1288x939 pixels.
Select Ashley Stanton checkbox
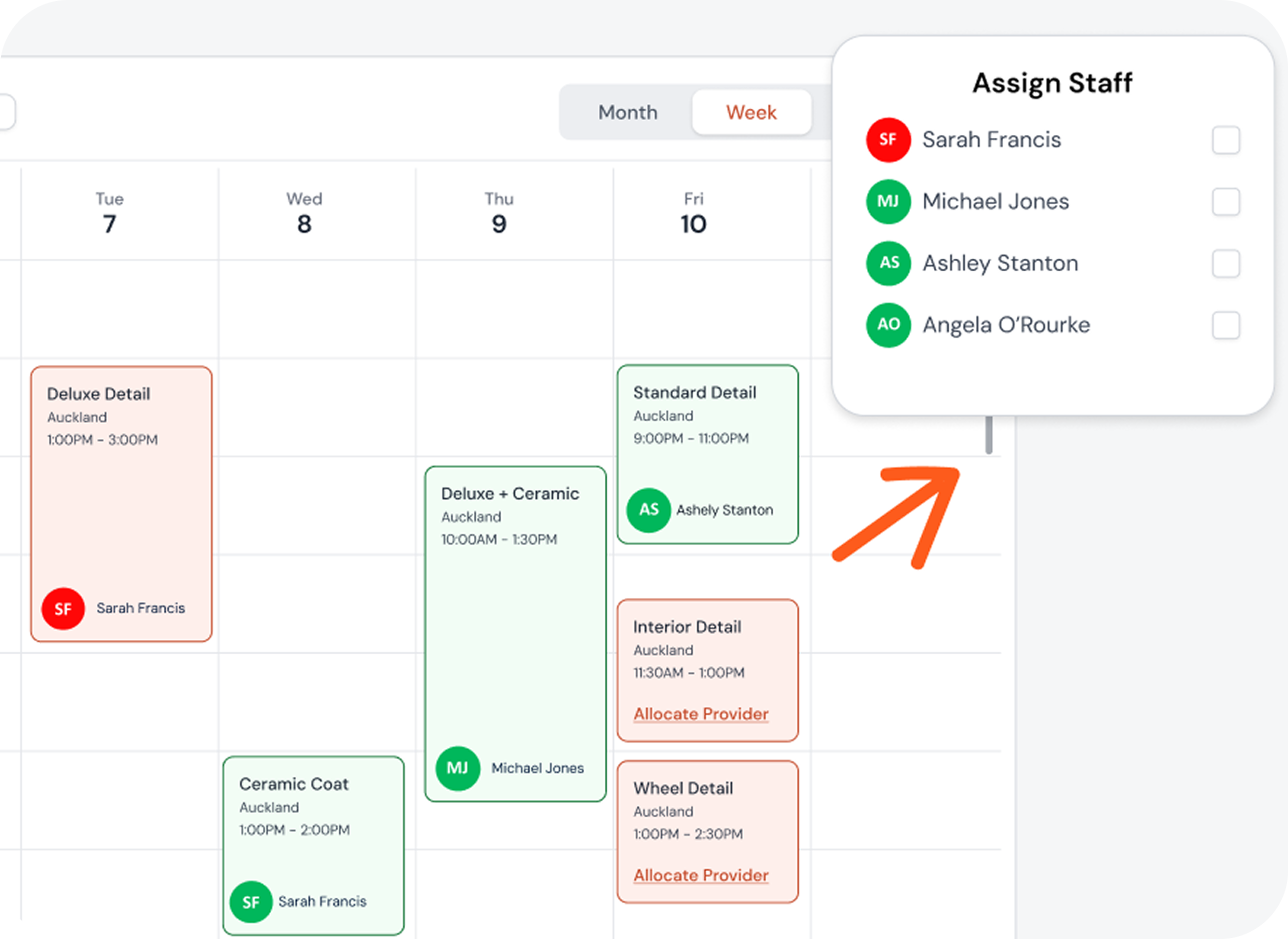click(1226, 264)
